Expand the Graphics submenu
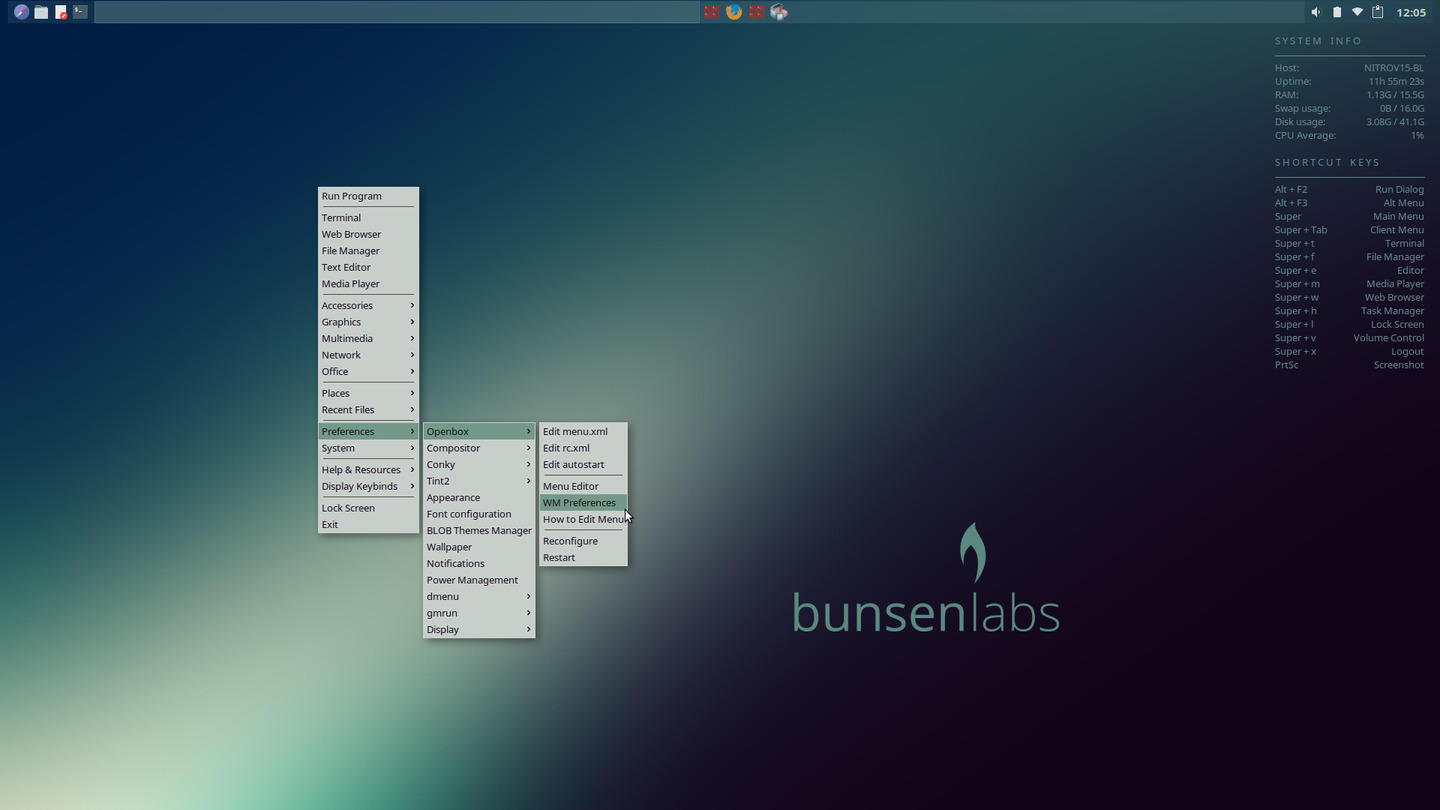 (x=368, y=322)
